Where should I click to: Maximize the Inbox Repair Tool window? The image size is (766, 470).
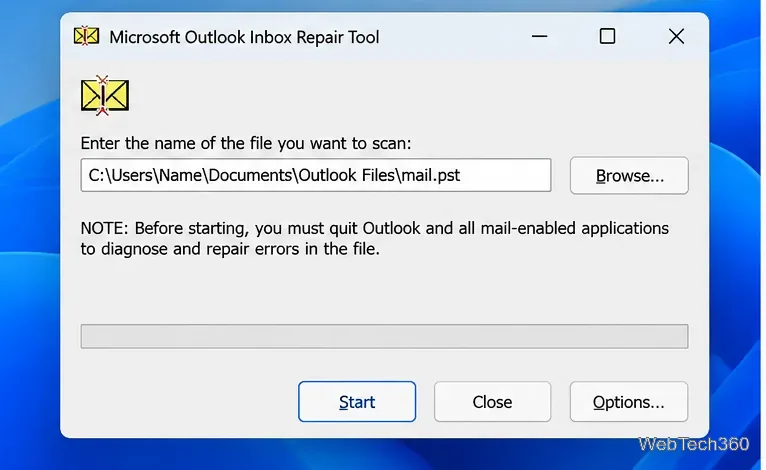pyautogui.click(x=607, y=36)
